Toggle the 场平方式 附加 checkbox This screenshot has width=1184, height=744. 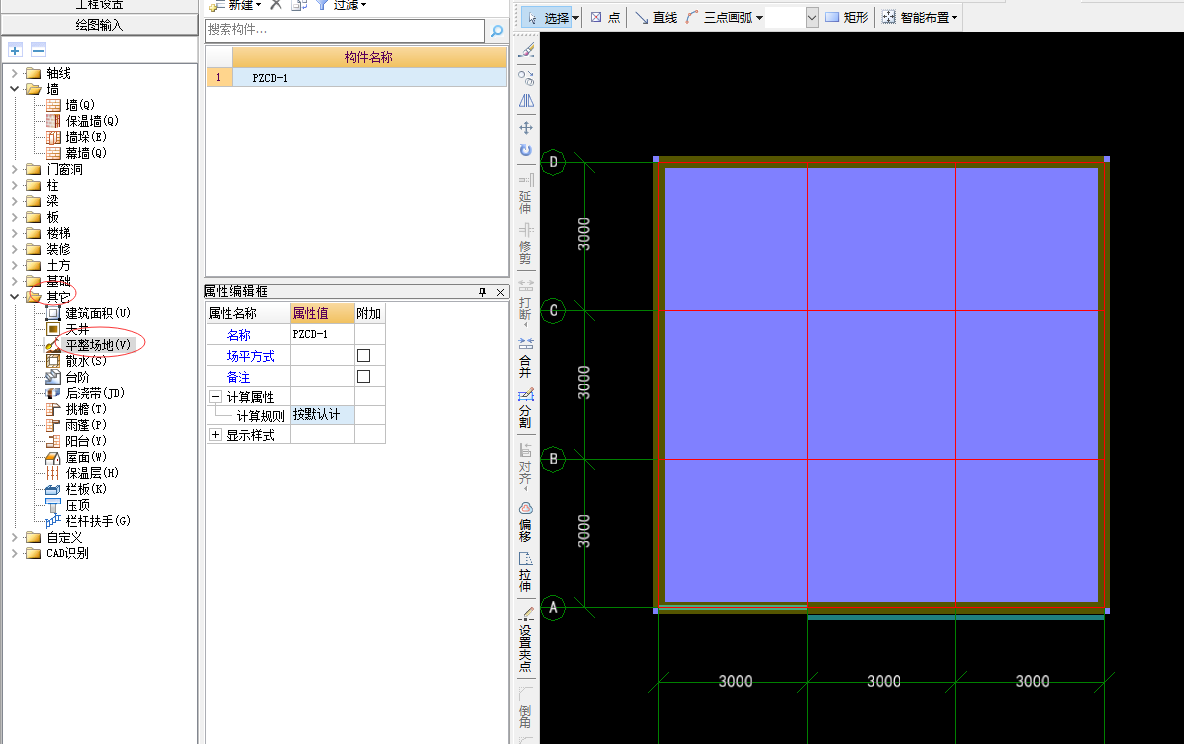[363, 356]
